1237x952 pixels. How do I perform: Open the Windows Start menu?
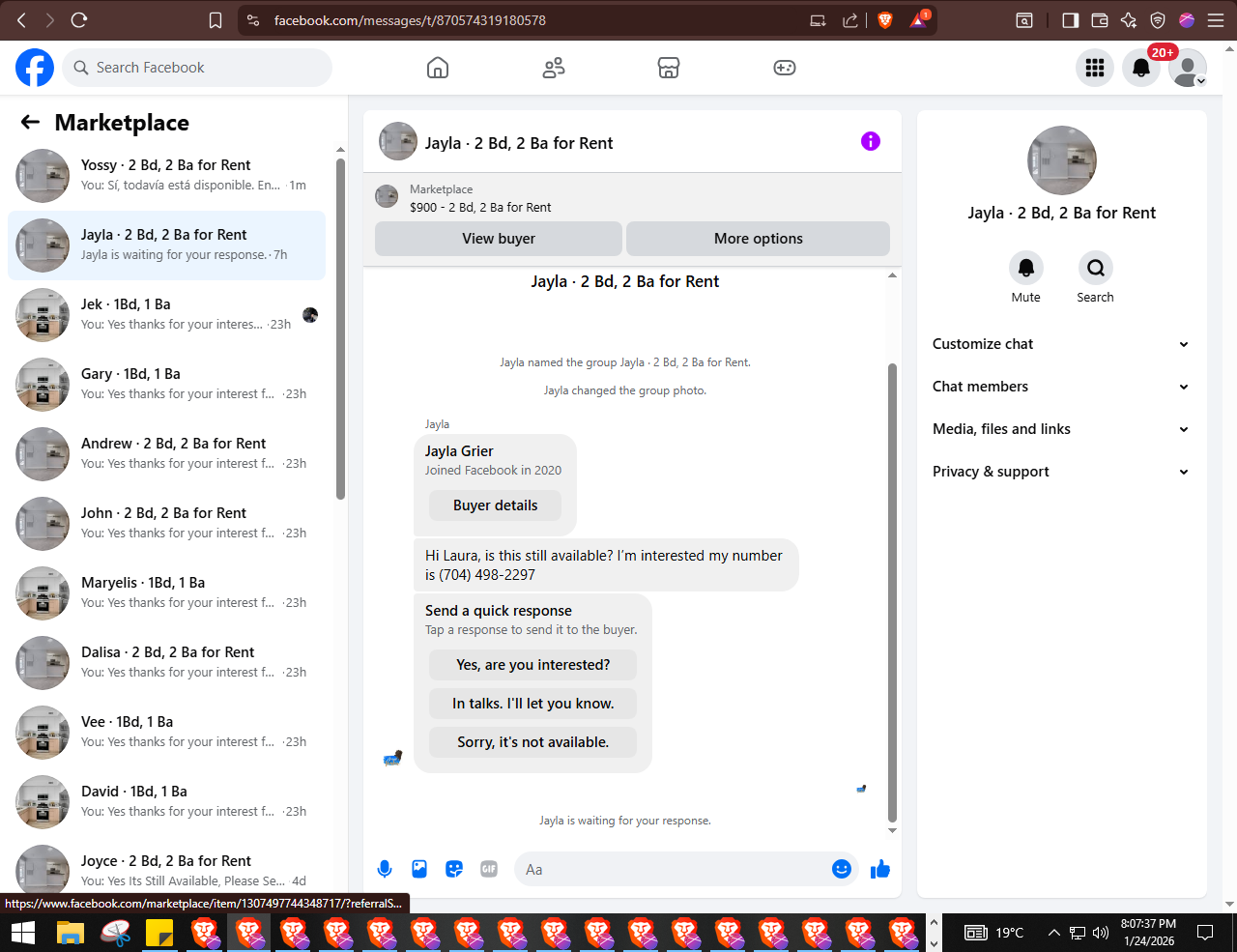[x=23, y=933]
